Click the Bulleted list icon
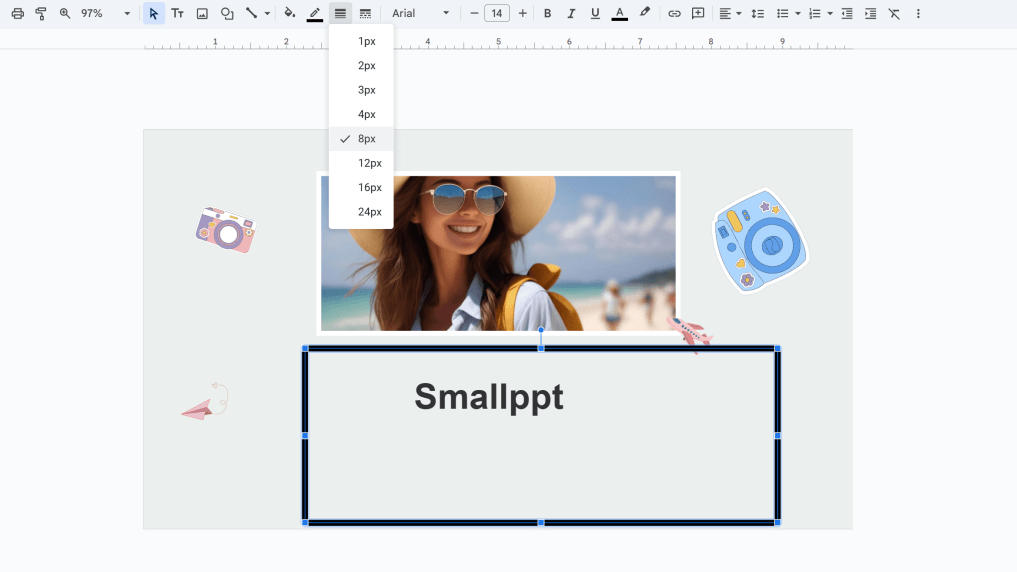Viewport: 1017px width, 572px height. click(x=783, y=13)
